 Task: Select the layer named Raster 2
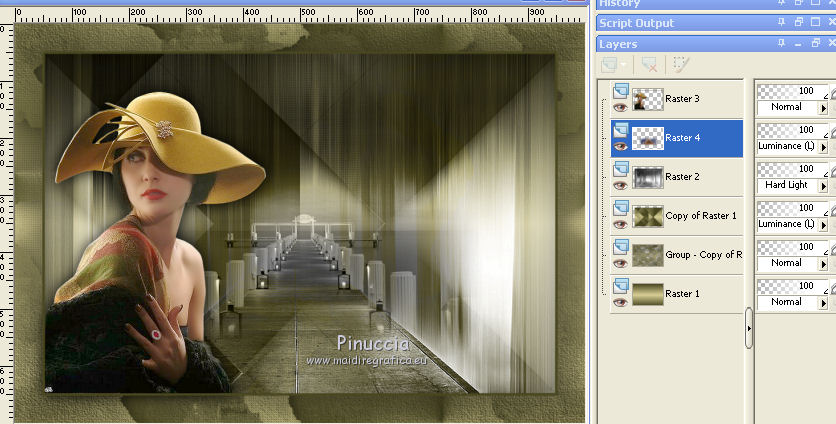coord(682,177)
